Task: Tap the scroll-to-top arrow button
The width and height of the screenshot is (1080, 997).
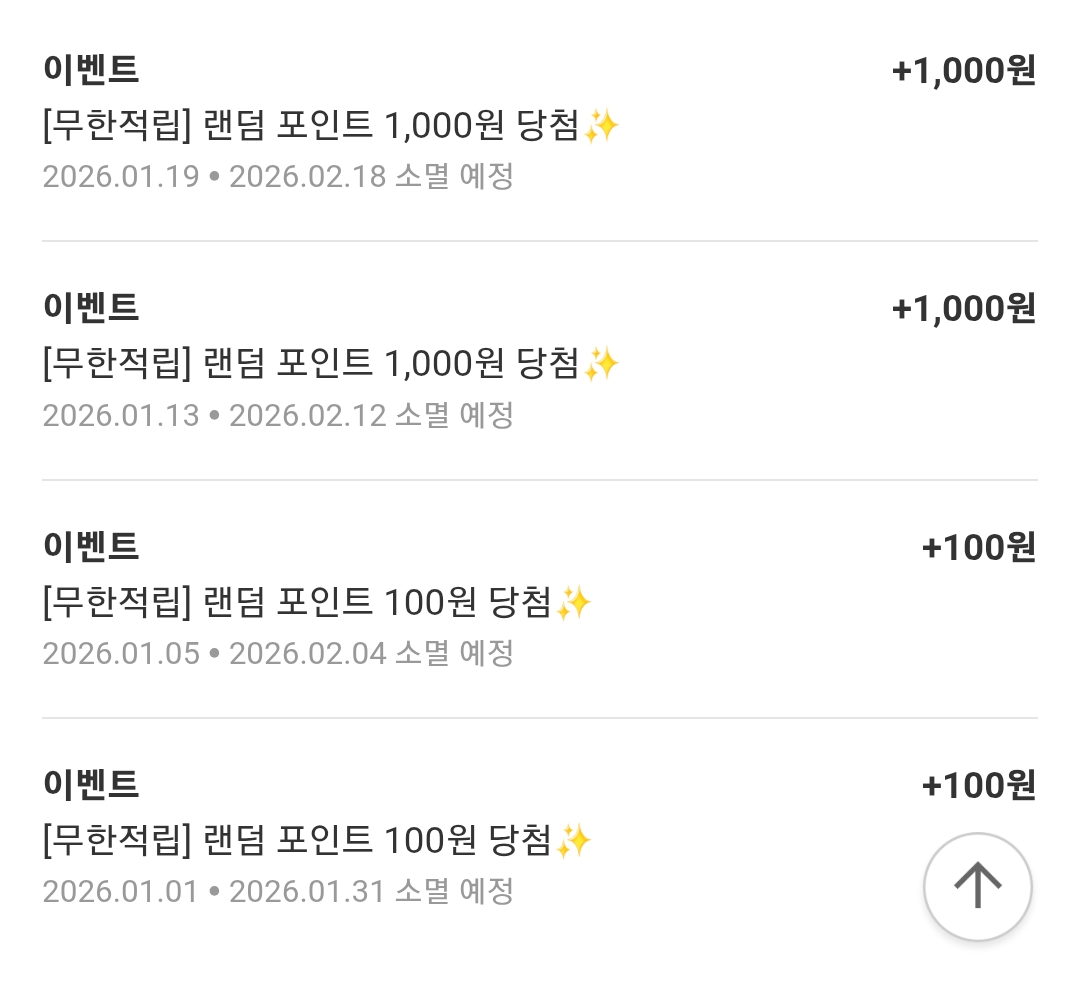Action: (x=977, y=886)
